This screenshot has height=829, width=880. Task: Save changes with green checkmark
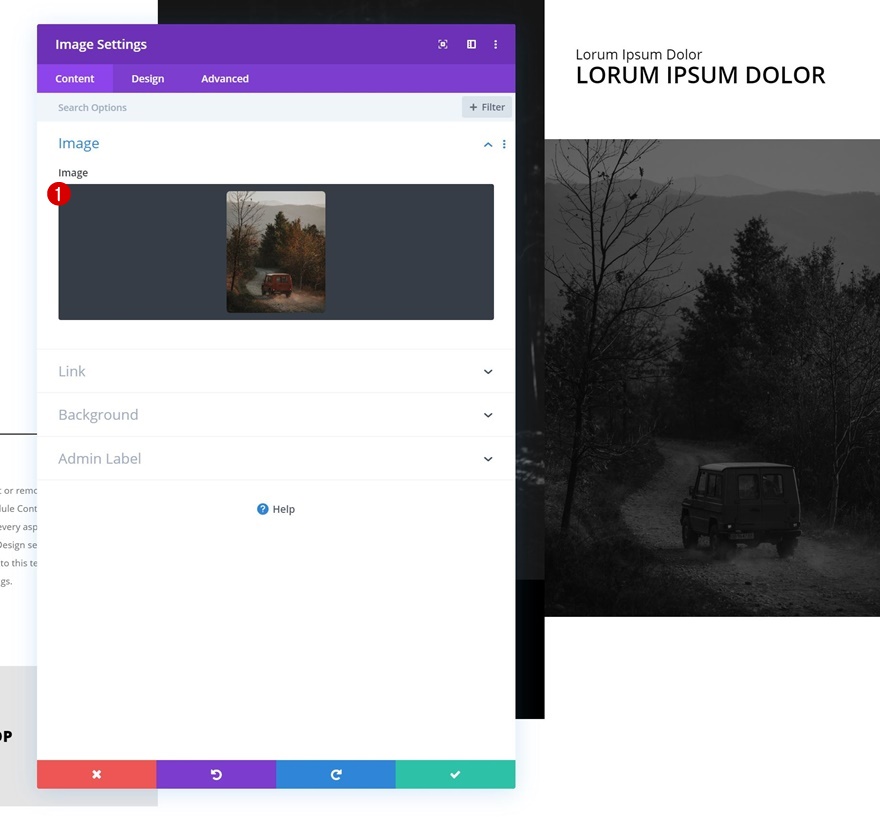[x=455, y=774]
